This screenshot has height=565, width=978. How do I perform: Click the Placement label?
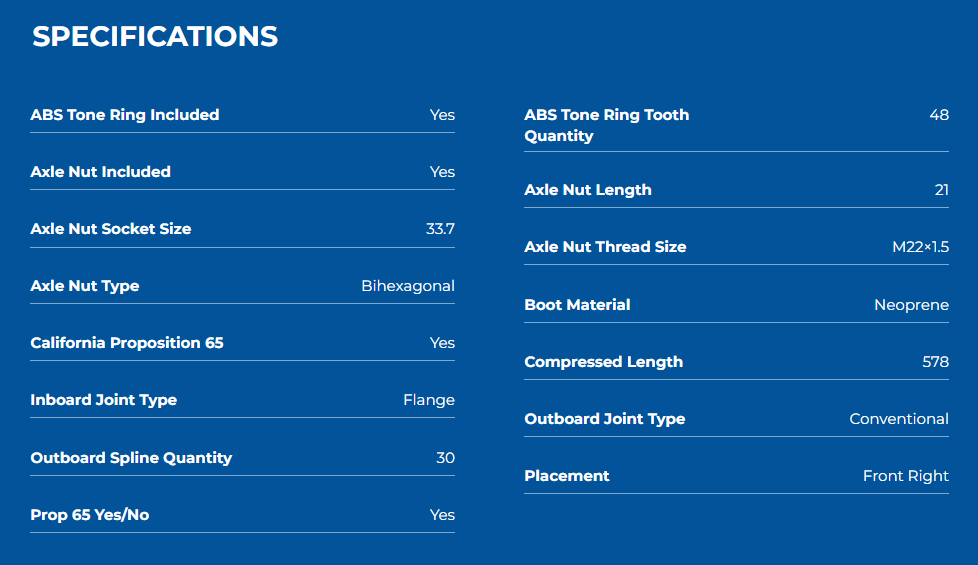[x=566, y=476]
